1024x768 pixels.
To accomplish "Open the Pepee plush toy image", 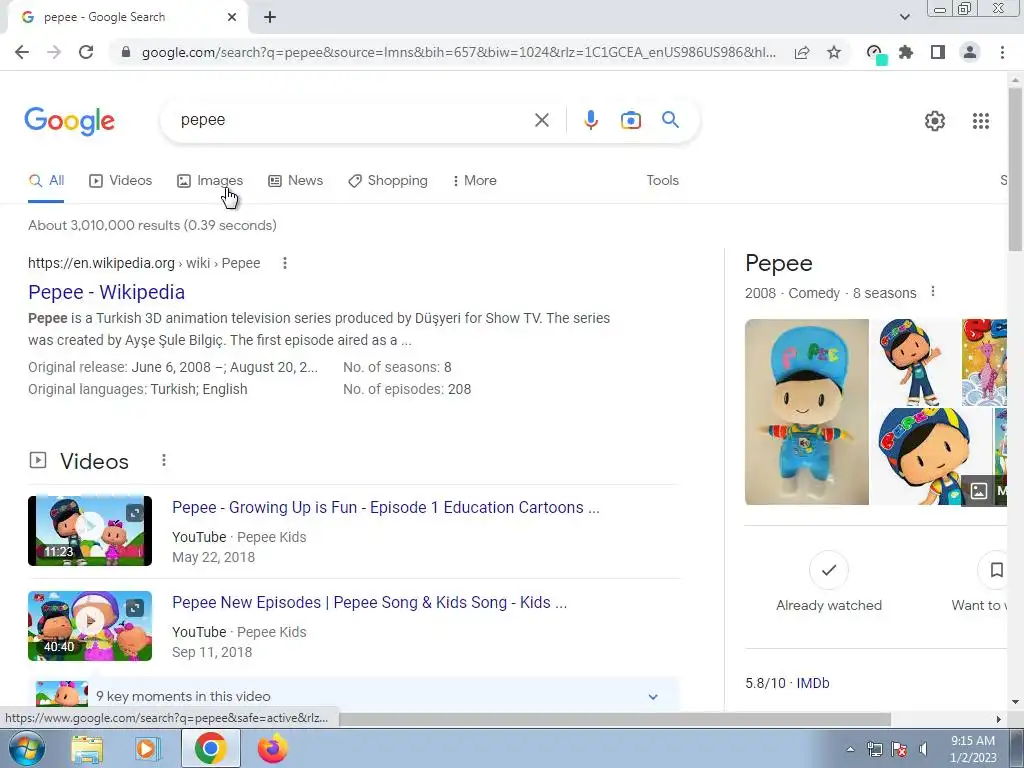I will tap(807, 412).
